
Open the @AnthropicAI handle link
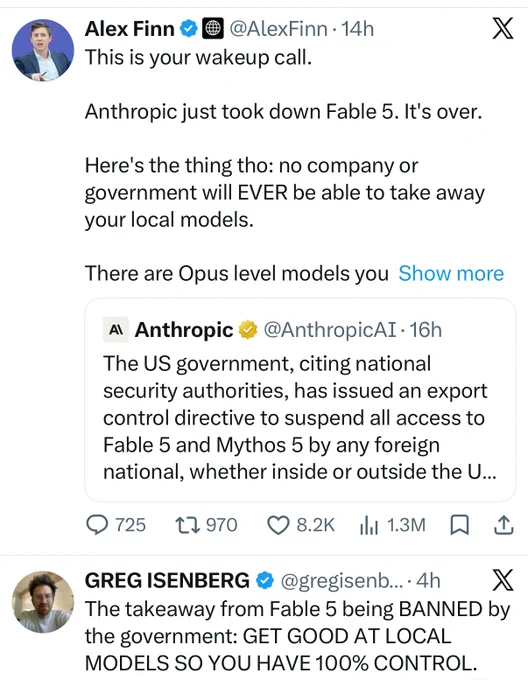click(329, 330)
